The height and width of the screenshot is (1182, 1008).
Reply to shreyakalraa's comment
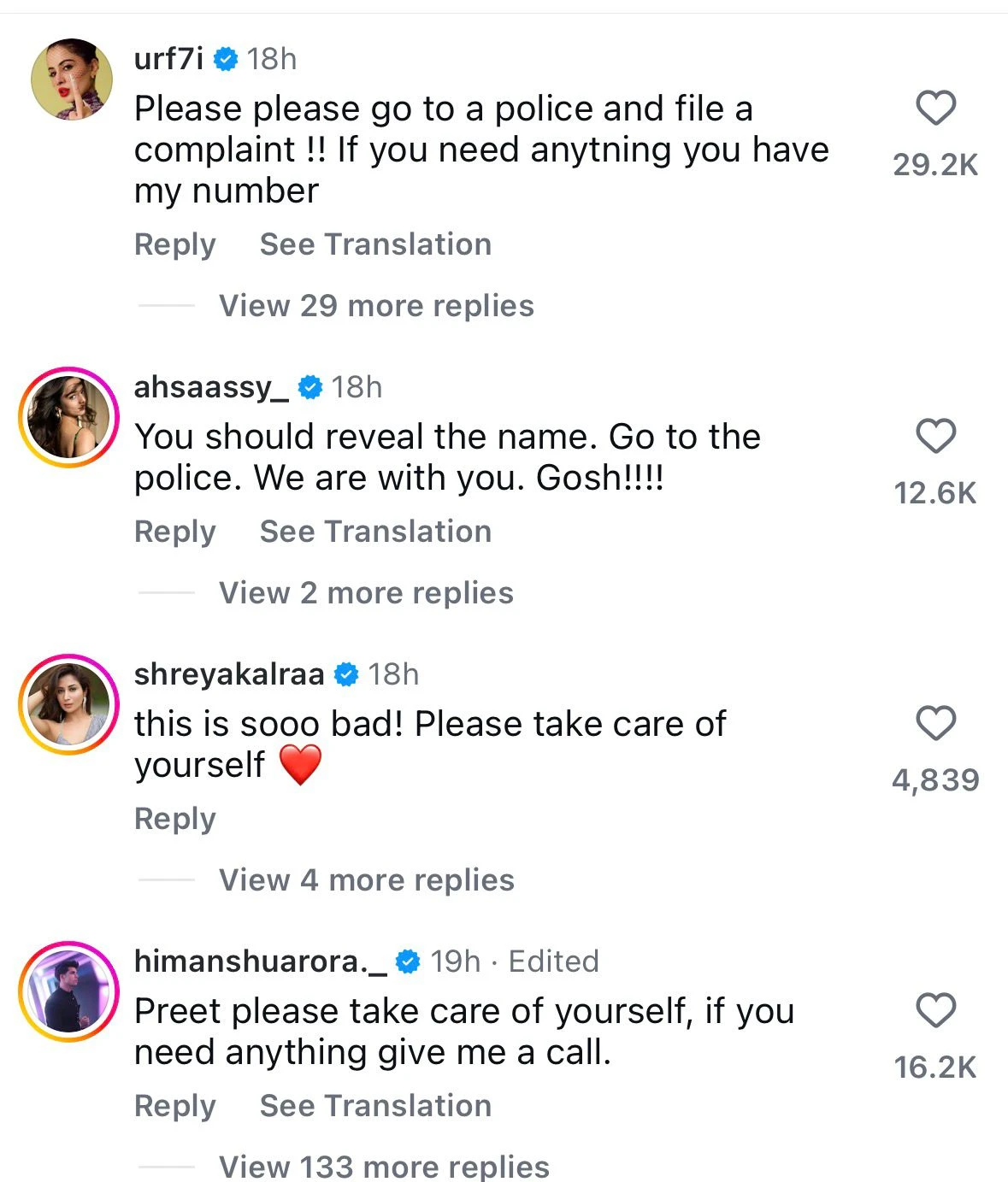(x=175, y=819)
